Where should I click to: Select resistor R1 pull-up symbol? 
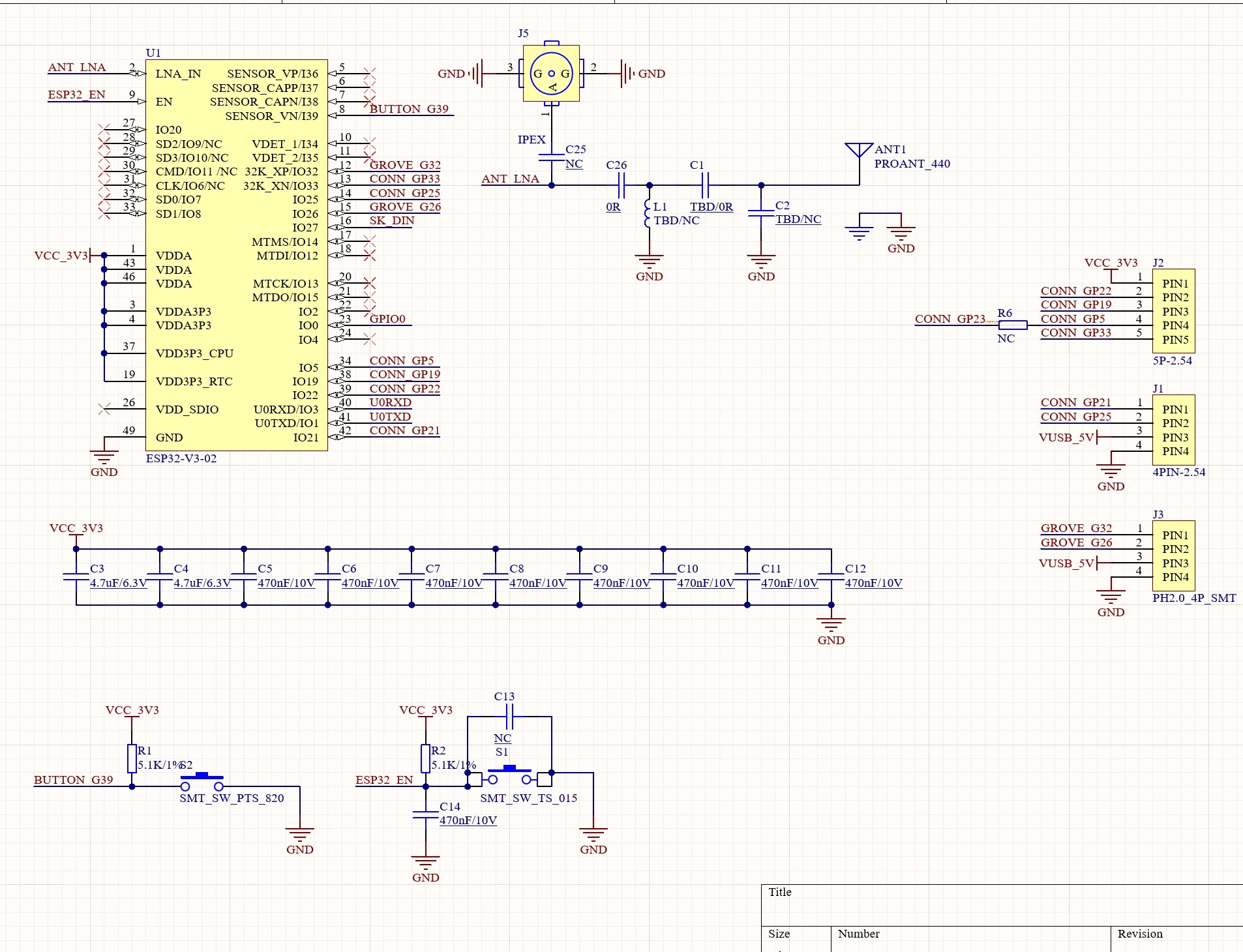coord(132,758)
